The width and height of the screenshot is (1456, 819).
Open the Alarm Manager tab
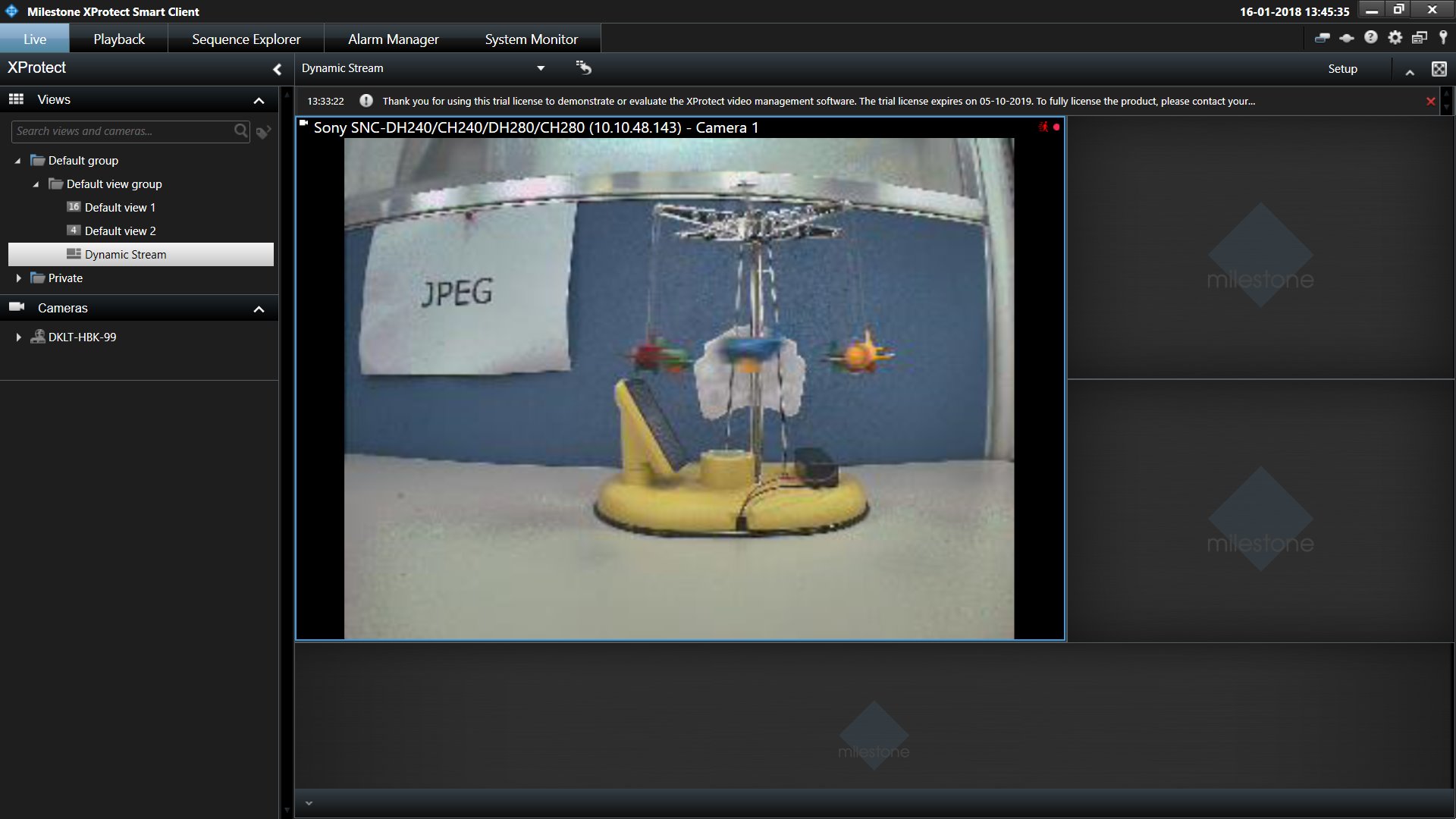[x=393, y=39]
